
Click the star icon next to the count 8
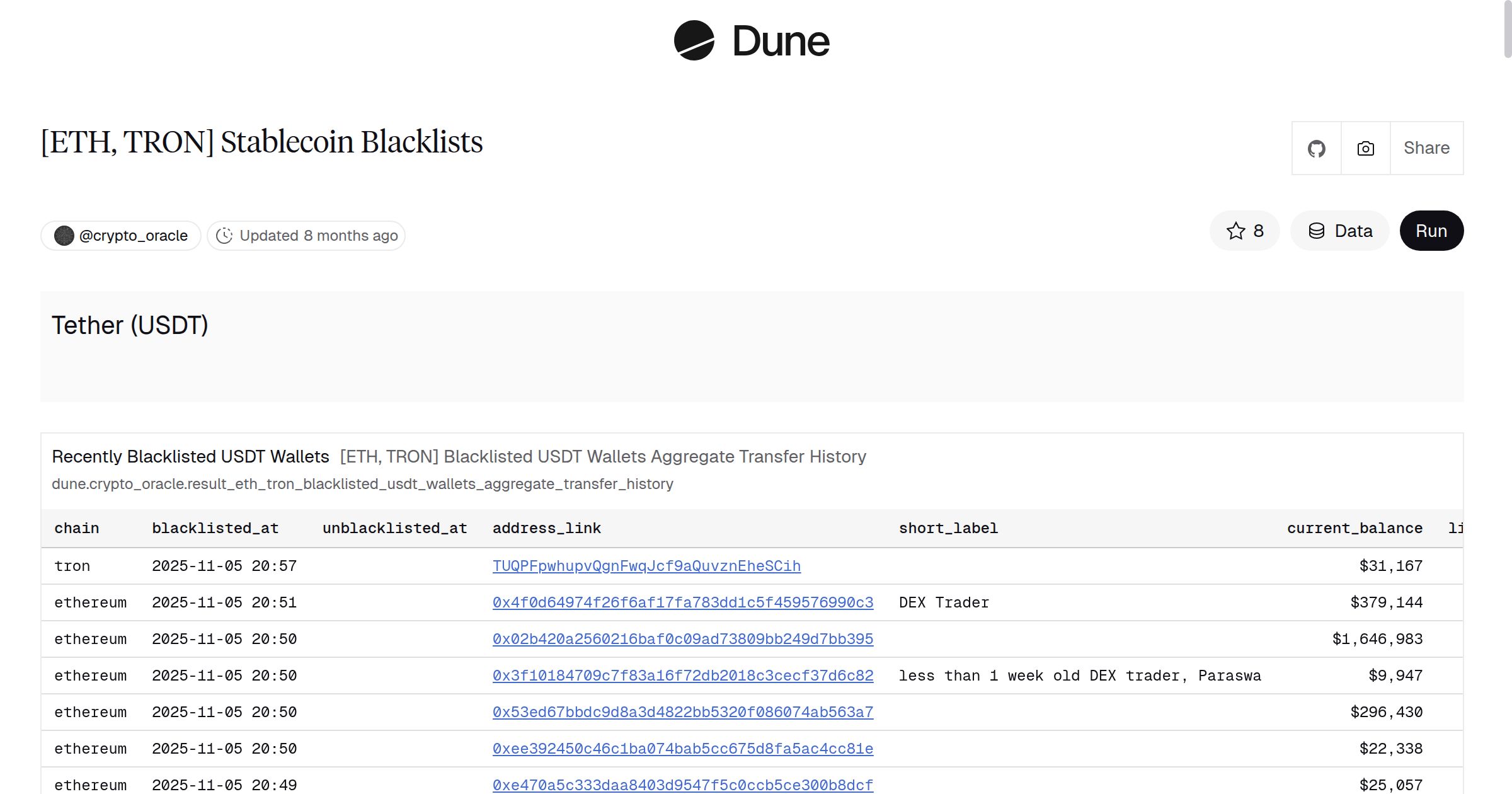pos(1235,231)
